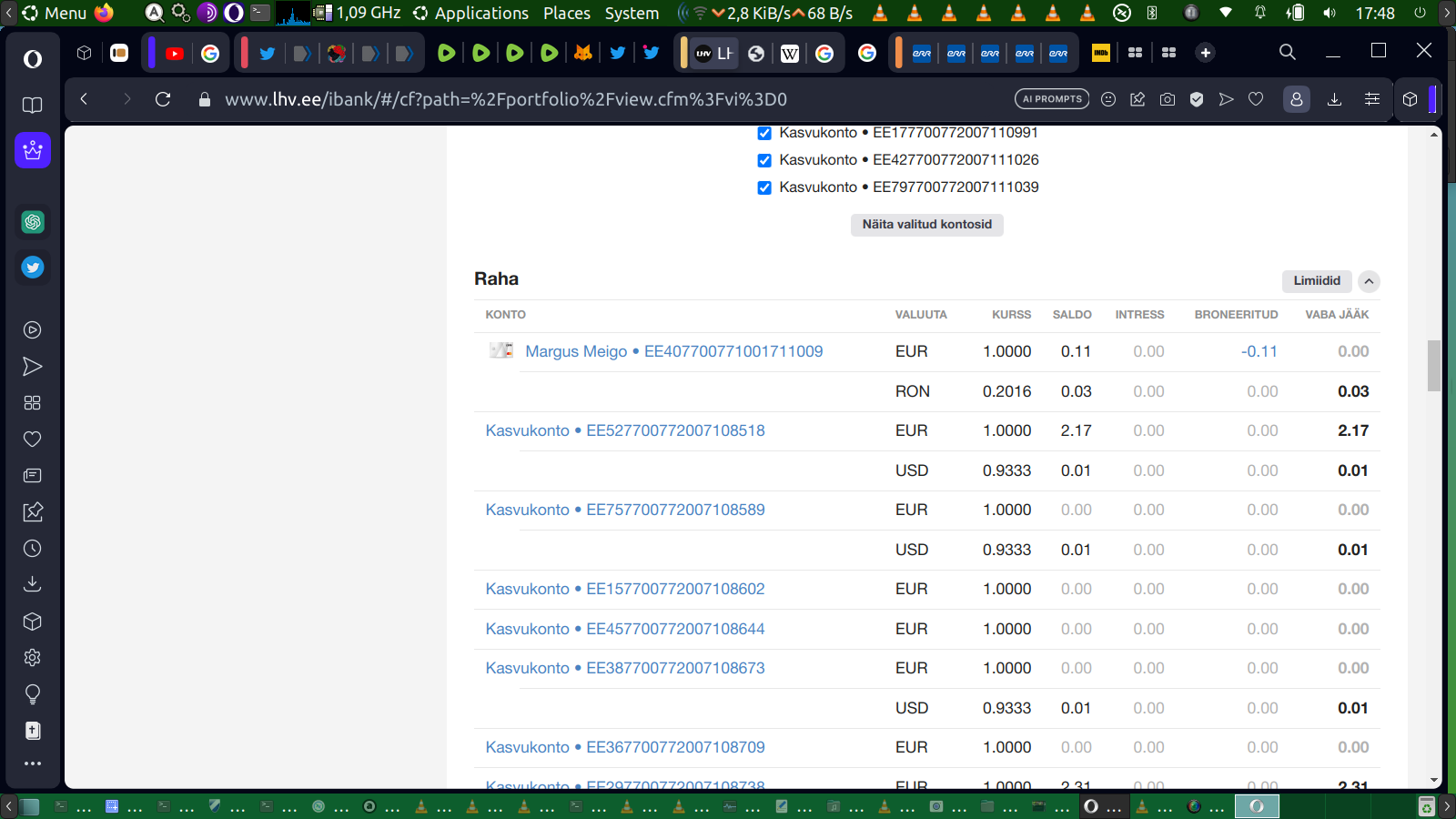Toggle the Kasvukonto EE427700772007111026 checkbox
The height and width of the screenshot is (819, 1456).
pos(764,161)
